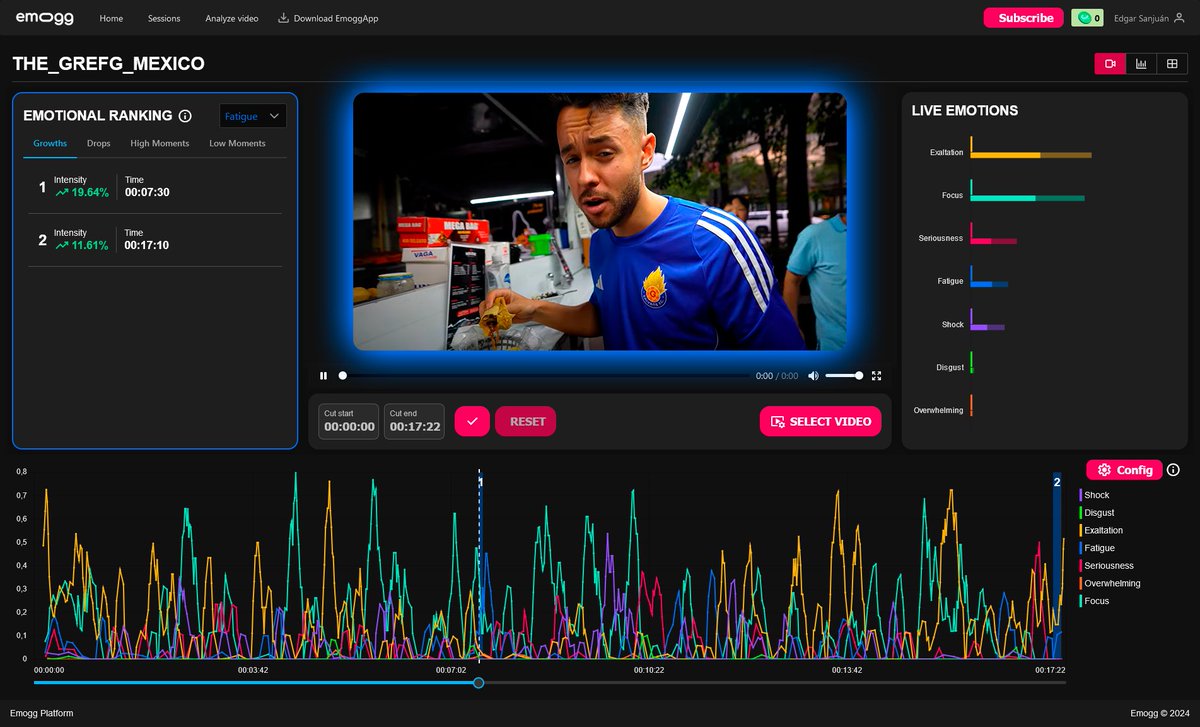
Task: Pause the video playback
Action: (x=323, y=376)
